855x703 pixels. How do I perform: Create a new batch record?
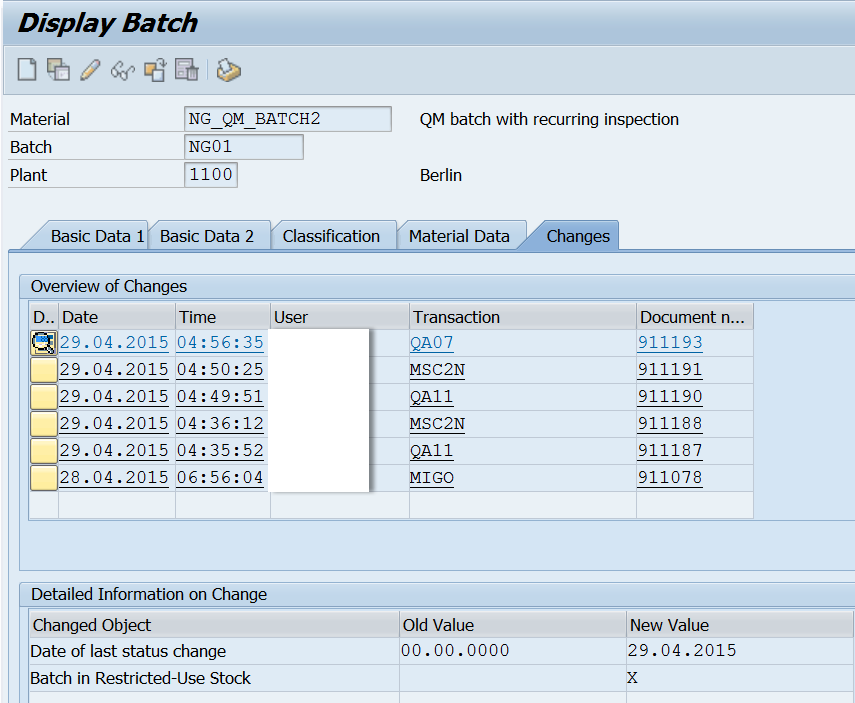click(x=27, y=70)
